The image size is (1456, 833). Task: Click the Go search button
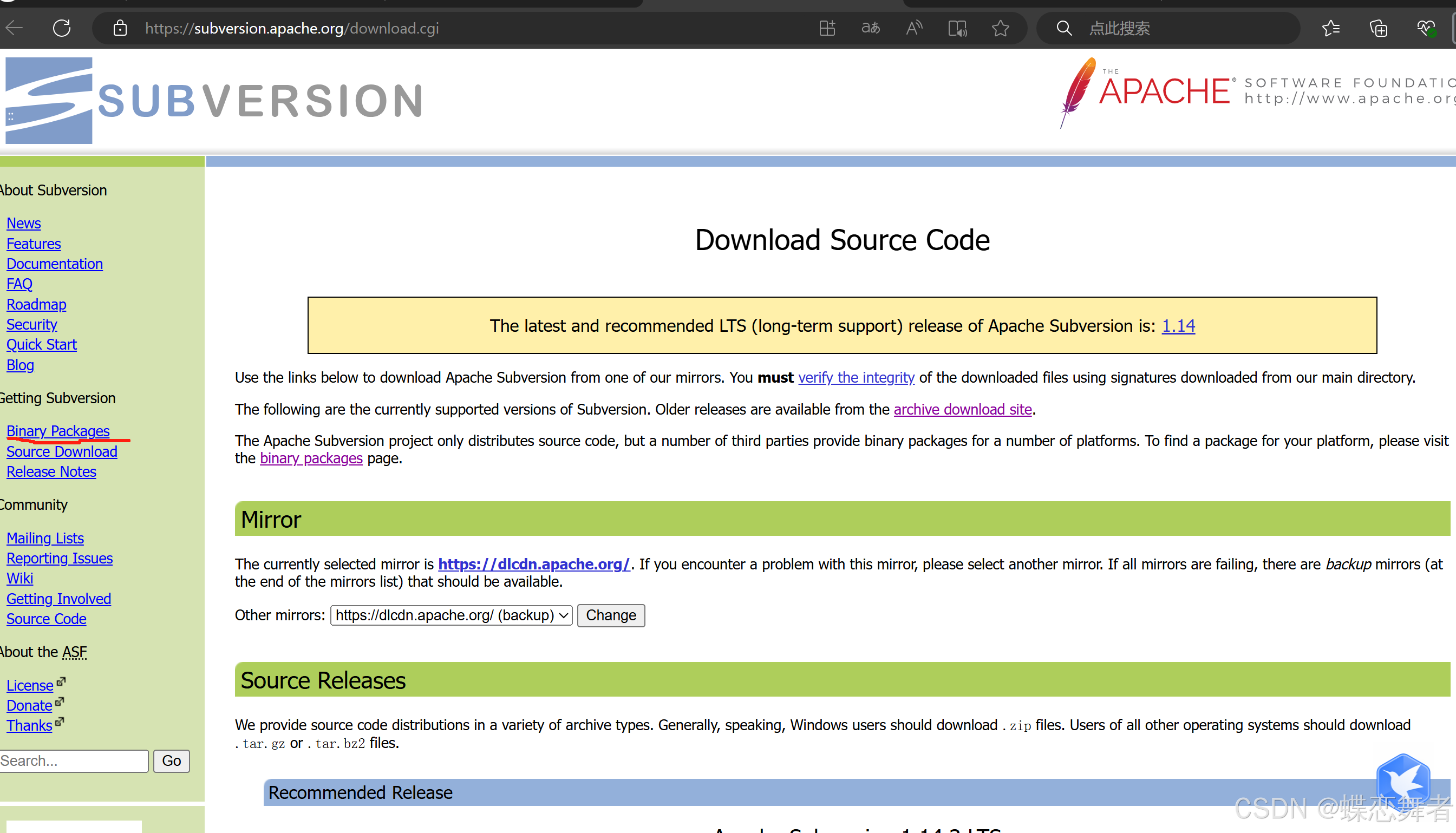[171, 761]
